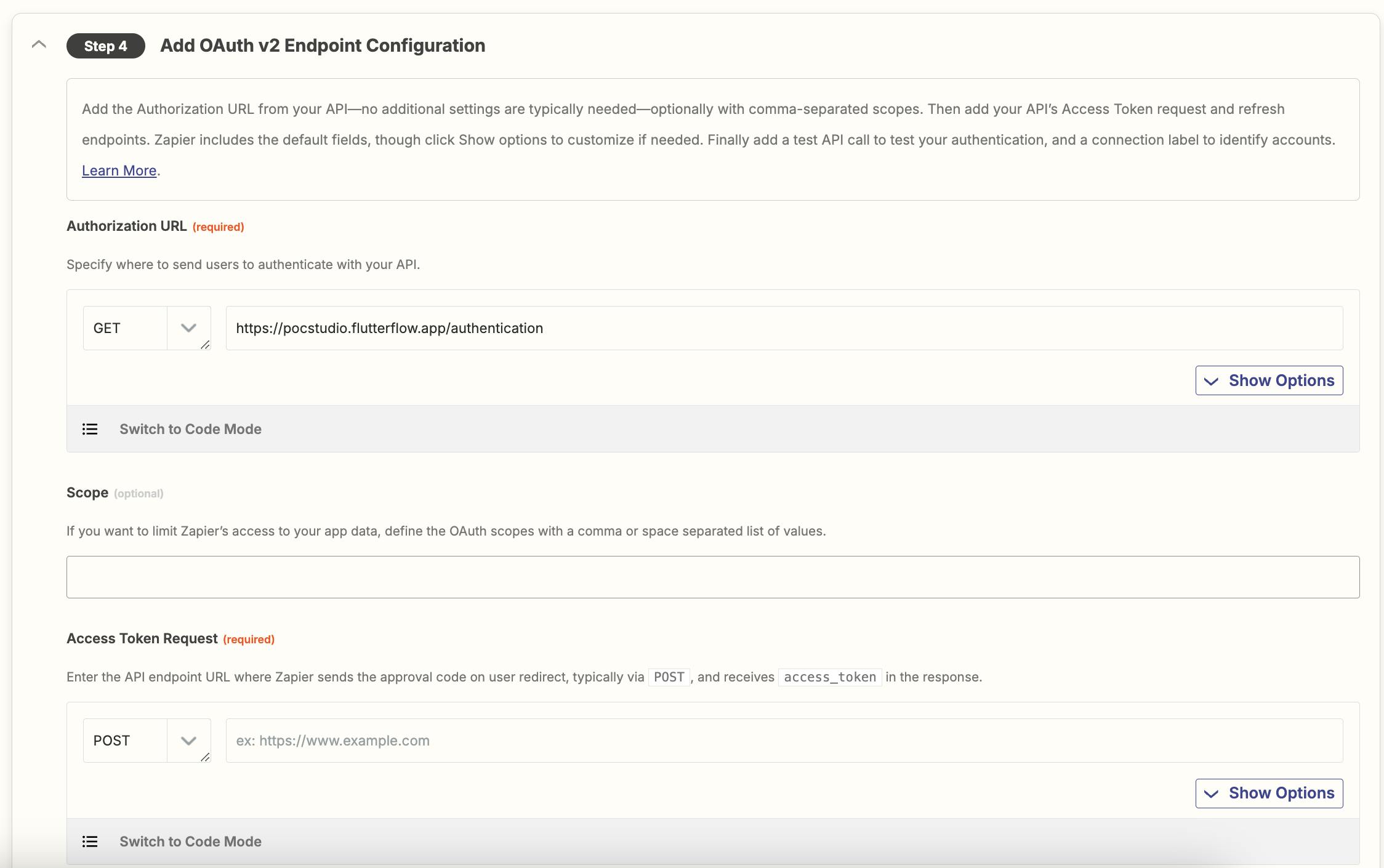Collapse the Step 4 section with the upward chevron
The height and width of the screenshot is (868, 1384).
click(x=39, y=44)
